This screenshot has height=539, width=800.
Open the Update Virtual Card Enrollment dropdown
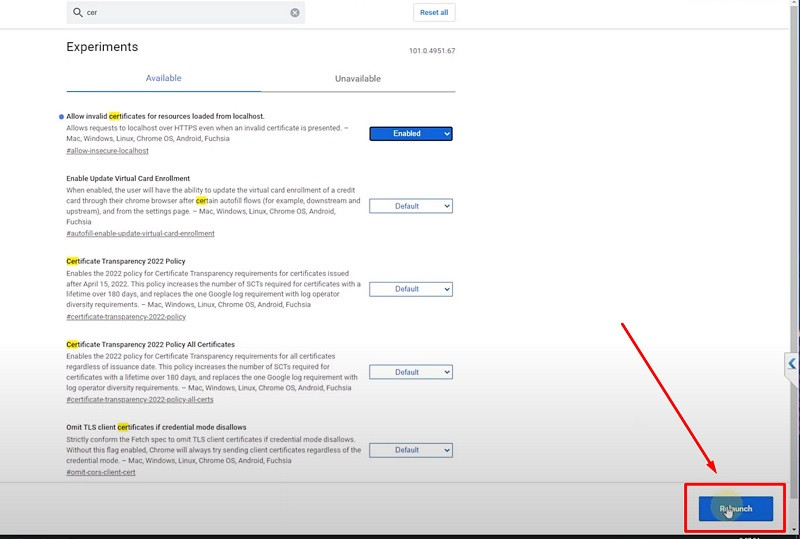[x=410, y=206]
